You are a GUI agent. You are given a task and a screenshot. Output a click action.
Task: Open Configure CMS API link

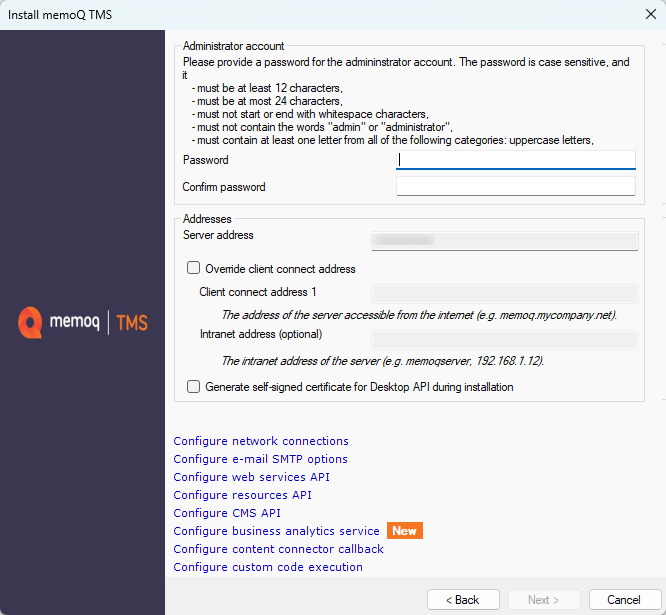pos(227,513)
